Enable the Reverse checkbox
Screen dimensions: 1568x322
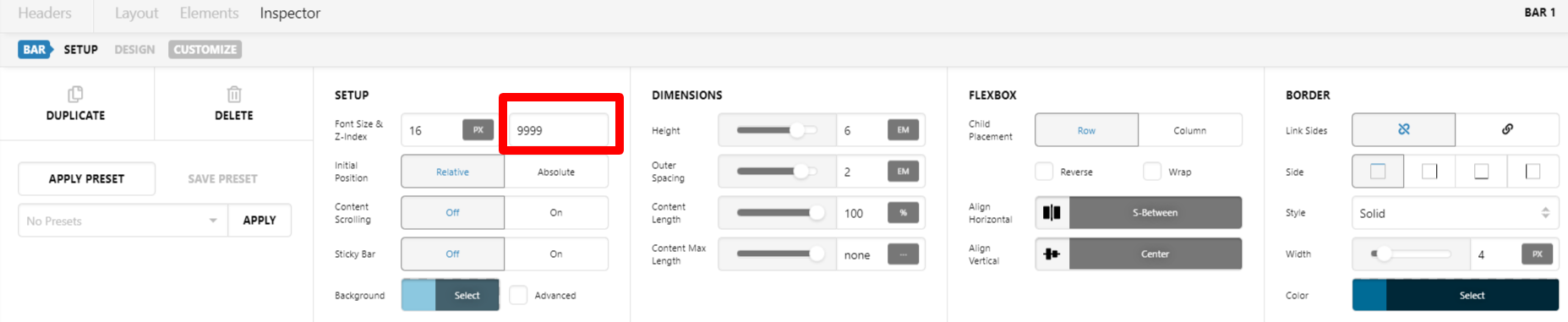pos(1044,172)
